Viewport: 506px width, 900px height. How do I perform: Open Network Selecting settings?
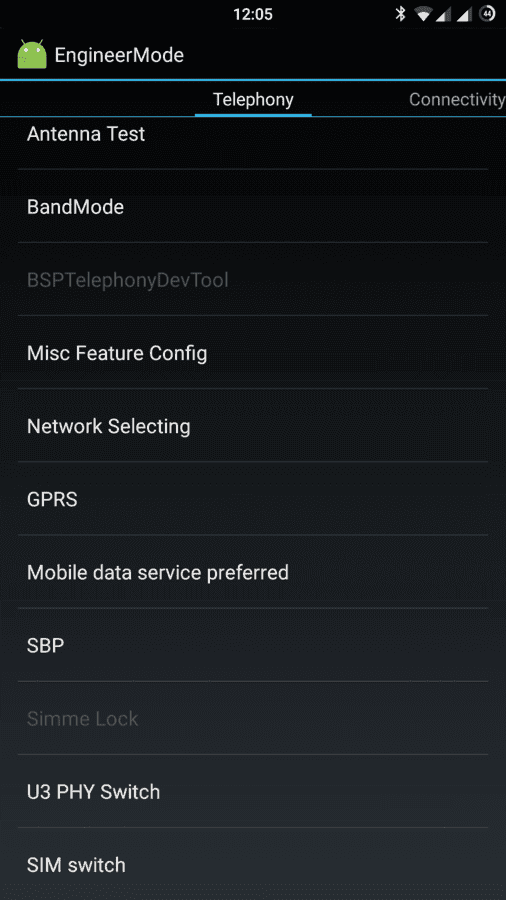[253, 426]
